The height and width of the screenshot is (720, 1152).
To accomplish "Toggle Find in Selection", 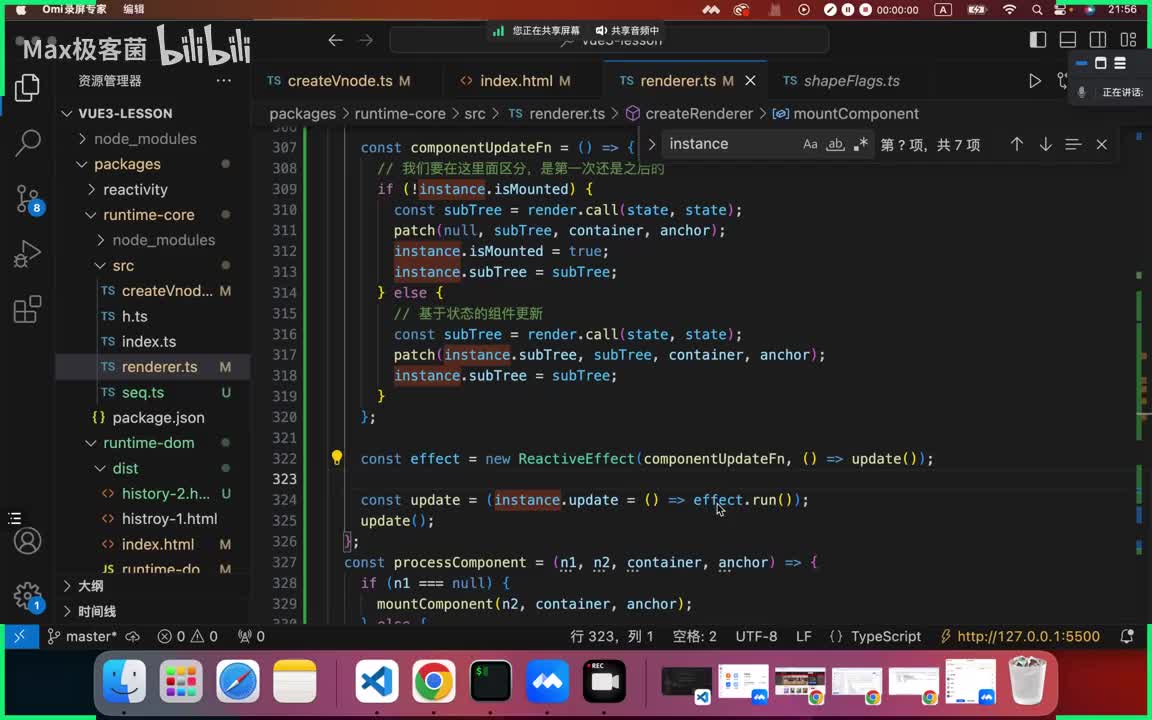I will (1073, 144).
